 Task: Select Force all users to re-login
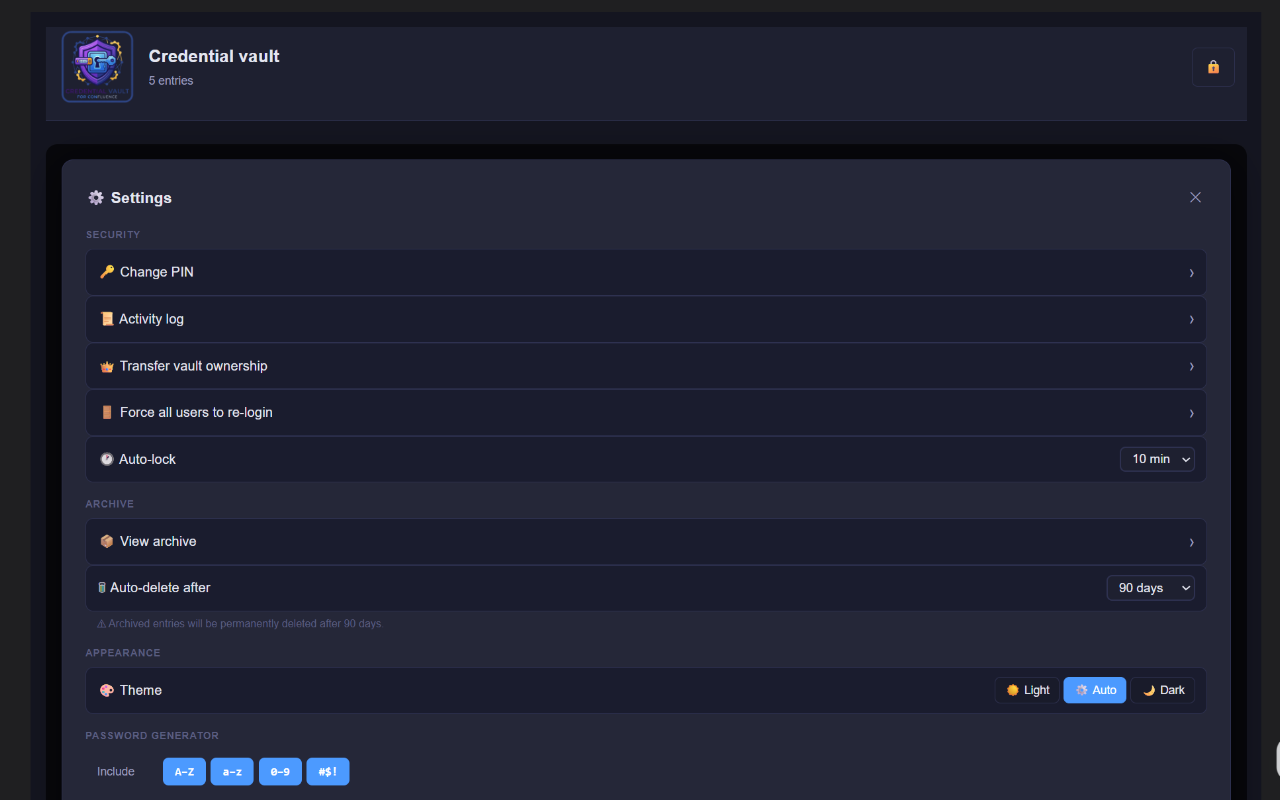click(646, 412)
